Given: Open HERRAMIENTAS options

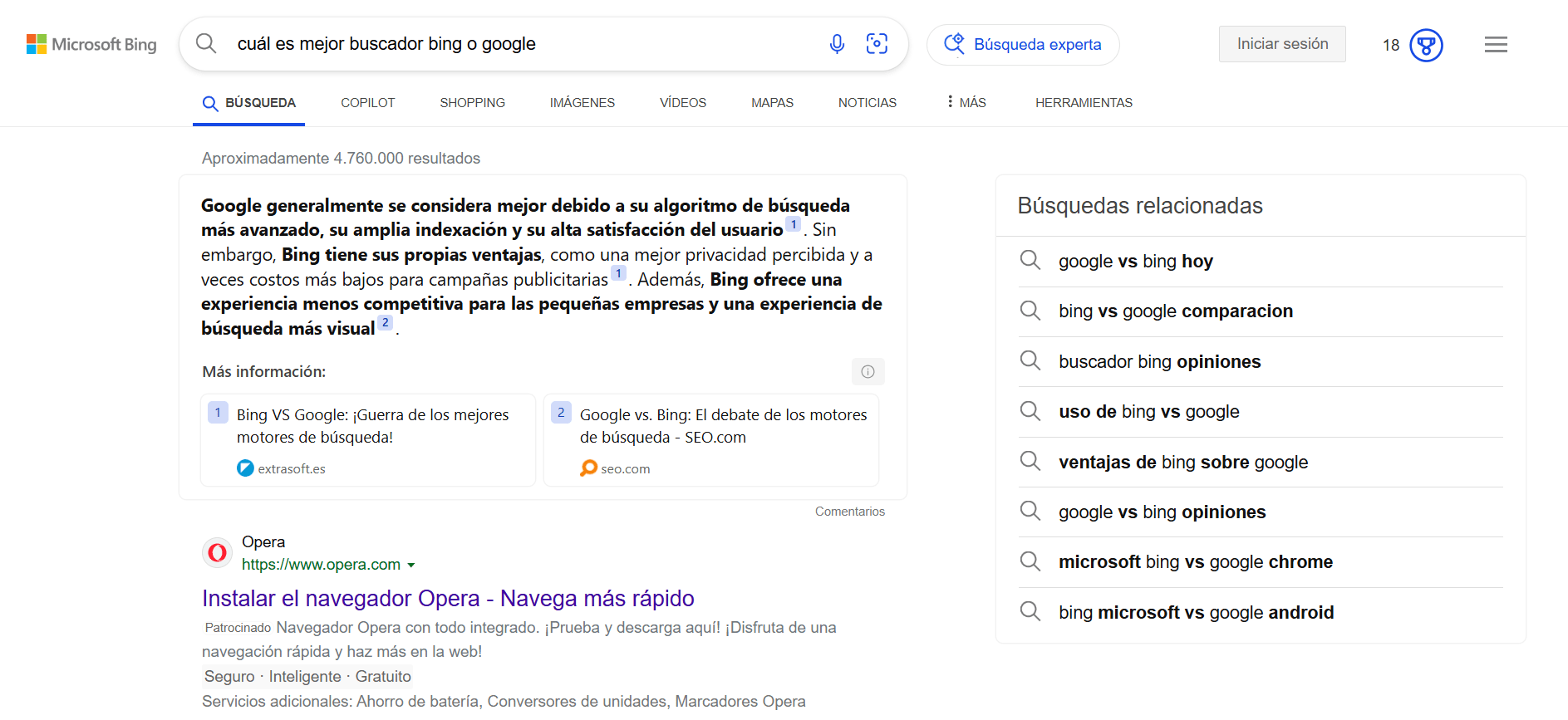Looking at the screenshot, I should tap(1084, 103).
